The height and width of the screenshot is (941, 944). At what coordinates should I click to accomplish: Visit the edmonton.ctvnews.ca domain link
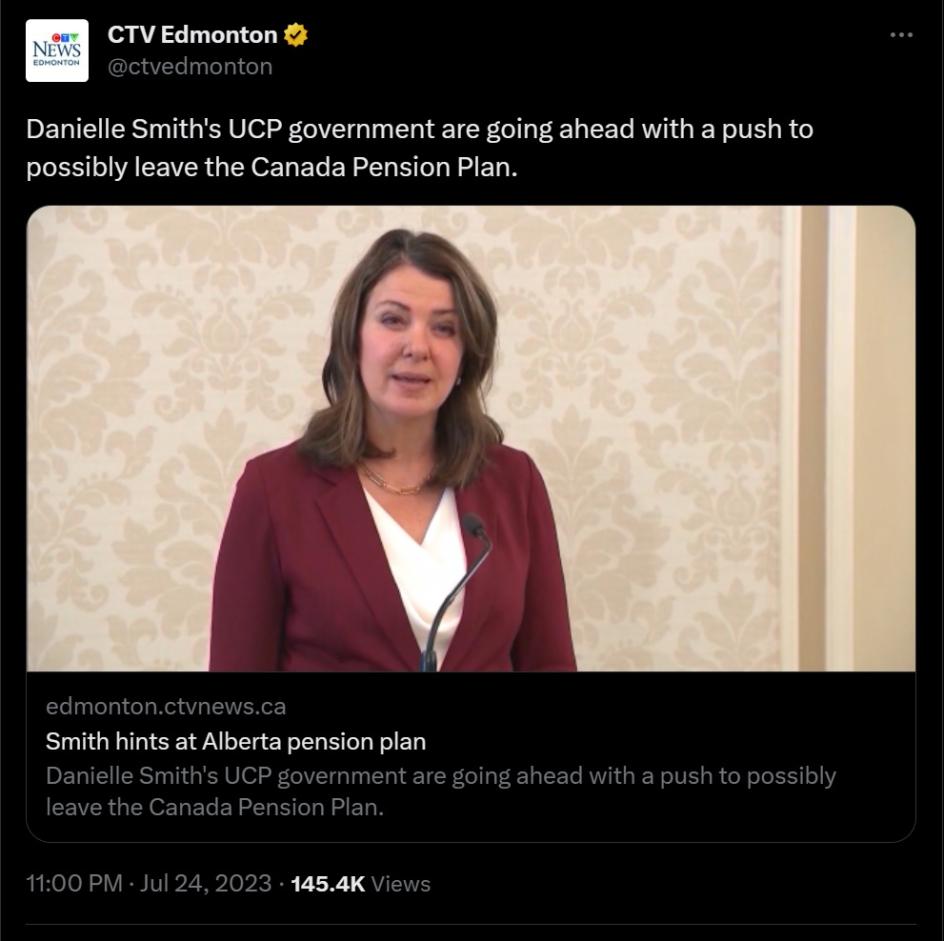click(x=166, y=706)
